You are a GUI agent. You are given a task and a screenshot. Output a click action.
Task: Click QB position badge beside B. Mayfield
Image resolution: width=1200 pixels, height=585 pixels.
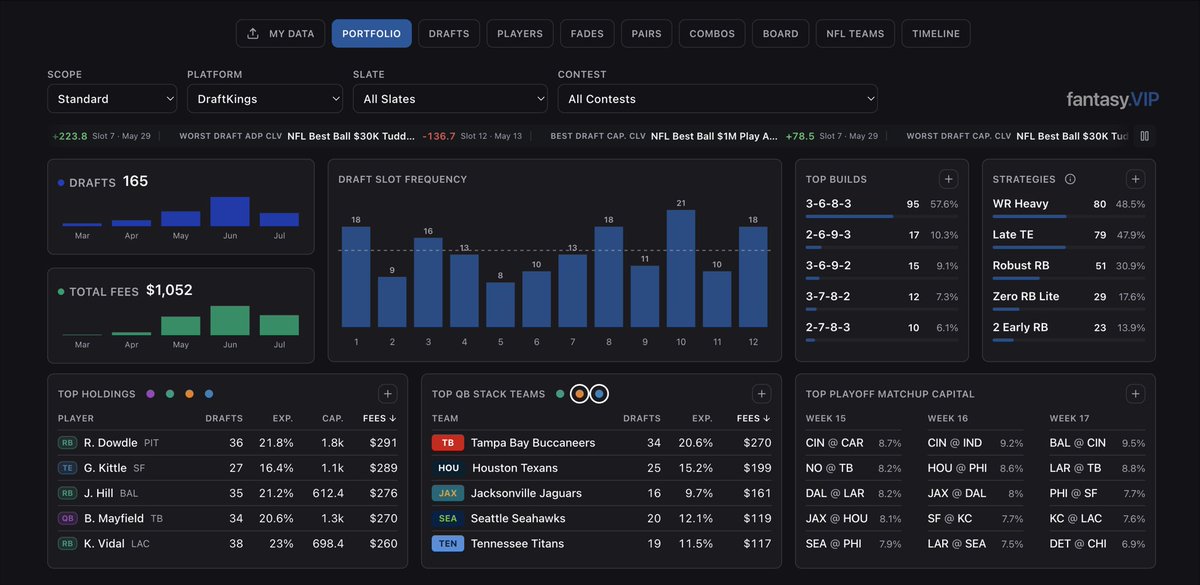(x=68, y=519)
